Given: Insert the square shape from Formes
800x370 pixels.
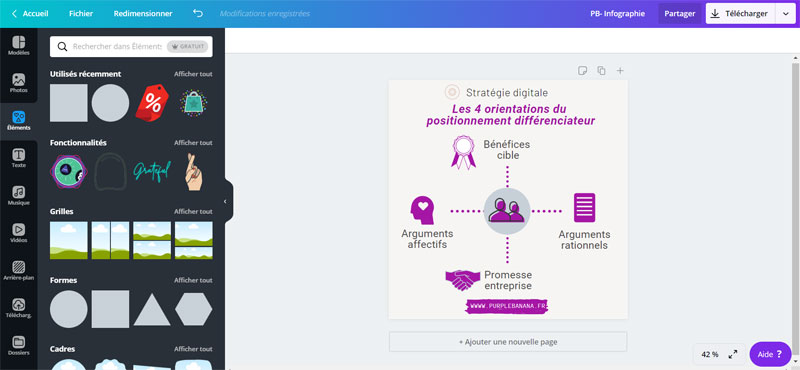Looking at the screenshot, I should point(110,309).
